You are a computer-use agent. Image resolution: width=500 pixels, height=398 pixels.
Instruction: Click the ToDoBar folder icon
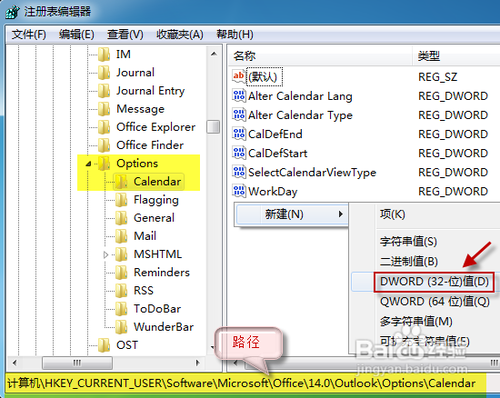[x=121, y=309]
